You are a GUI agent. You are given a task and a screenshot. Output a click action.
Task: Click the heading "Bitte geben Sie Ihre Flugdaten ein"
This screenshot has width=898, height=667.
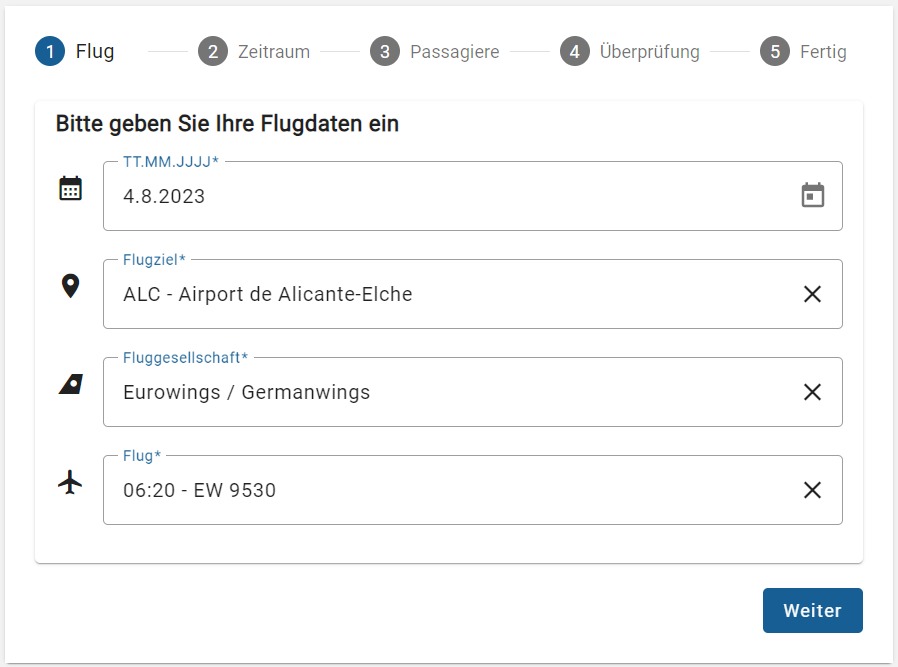[227, 124]
